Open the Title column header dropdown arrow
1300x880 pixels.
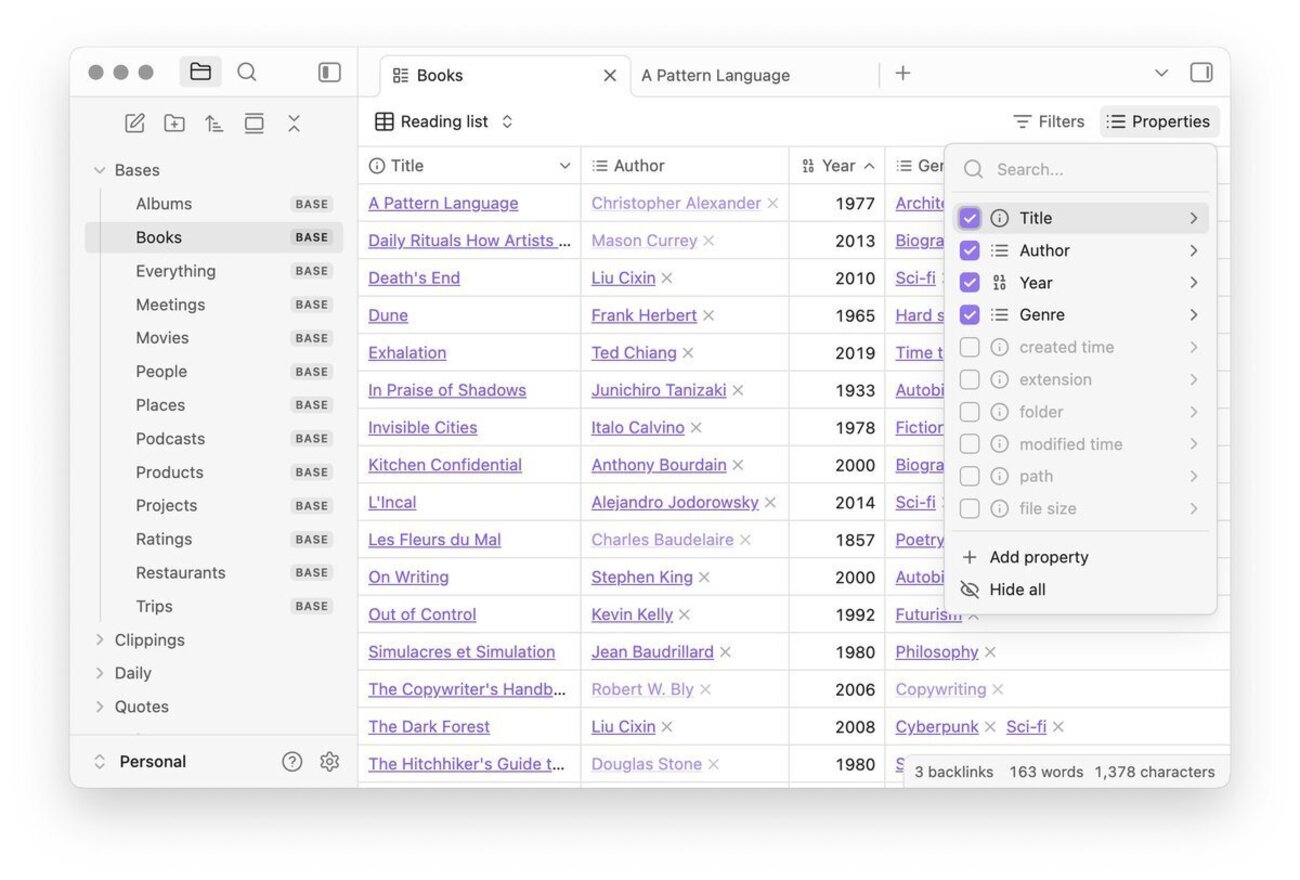pos(565,166)
